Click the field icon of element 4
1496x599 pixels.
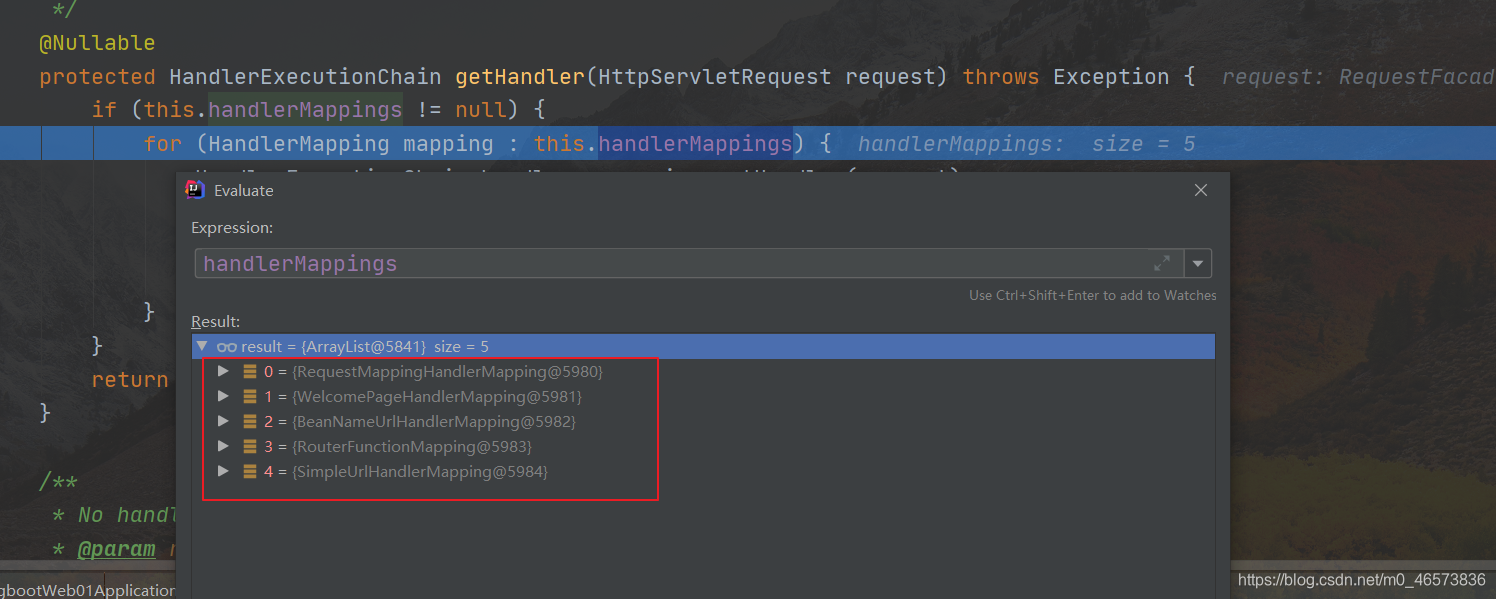point(250,472)
